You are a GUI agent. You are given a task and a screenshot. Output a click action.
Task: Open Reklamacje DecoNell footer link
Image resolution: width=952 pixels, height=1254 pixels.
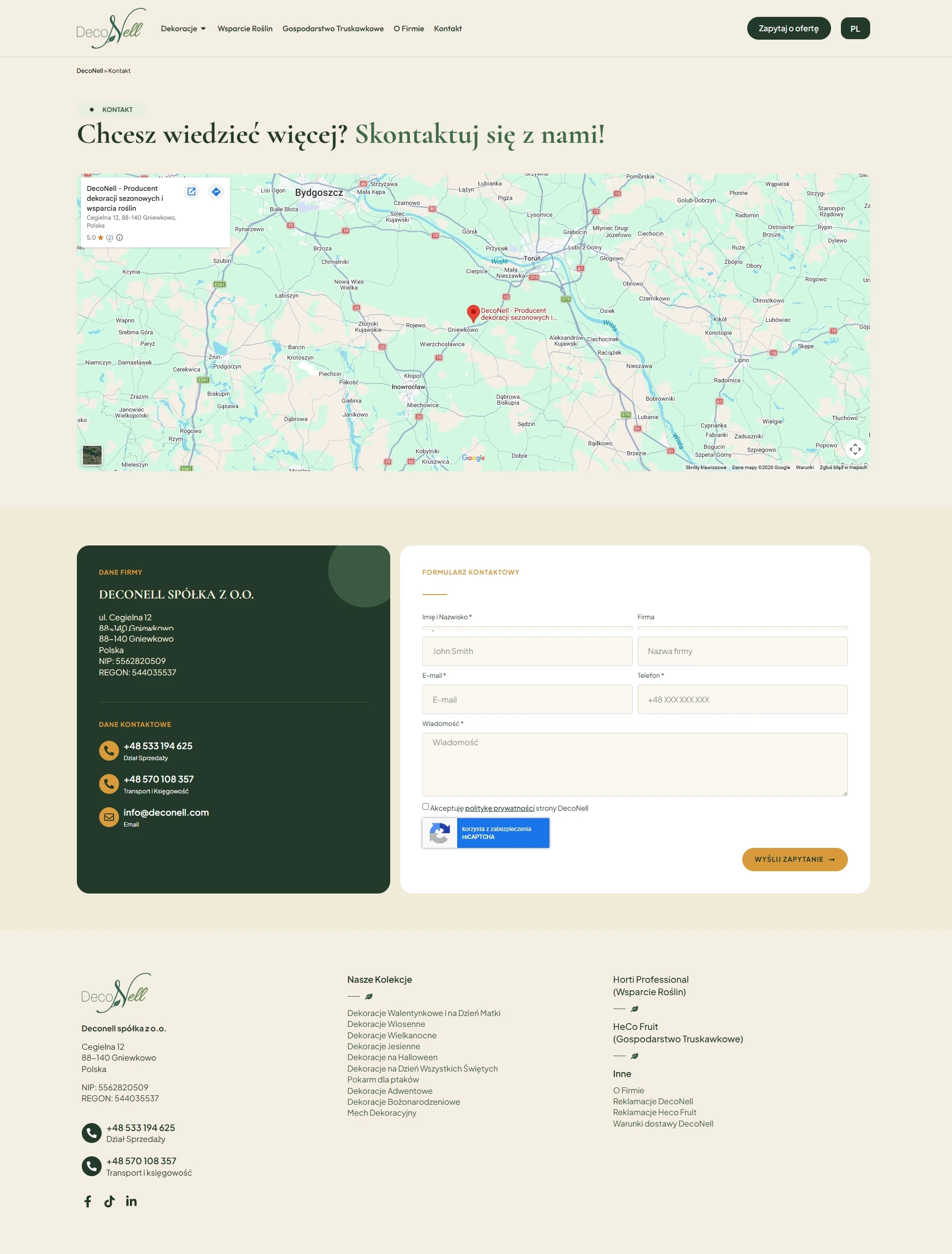[653, 1101]
